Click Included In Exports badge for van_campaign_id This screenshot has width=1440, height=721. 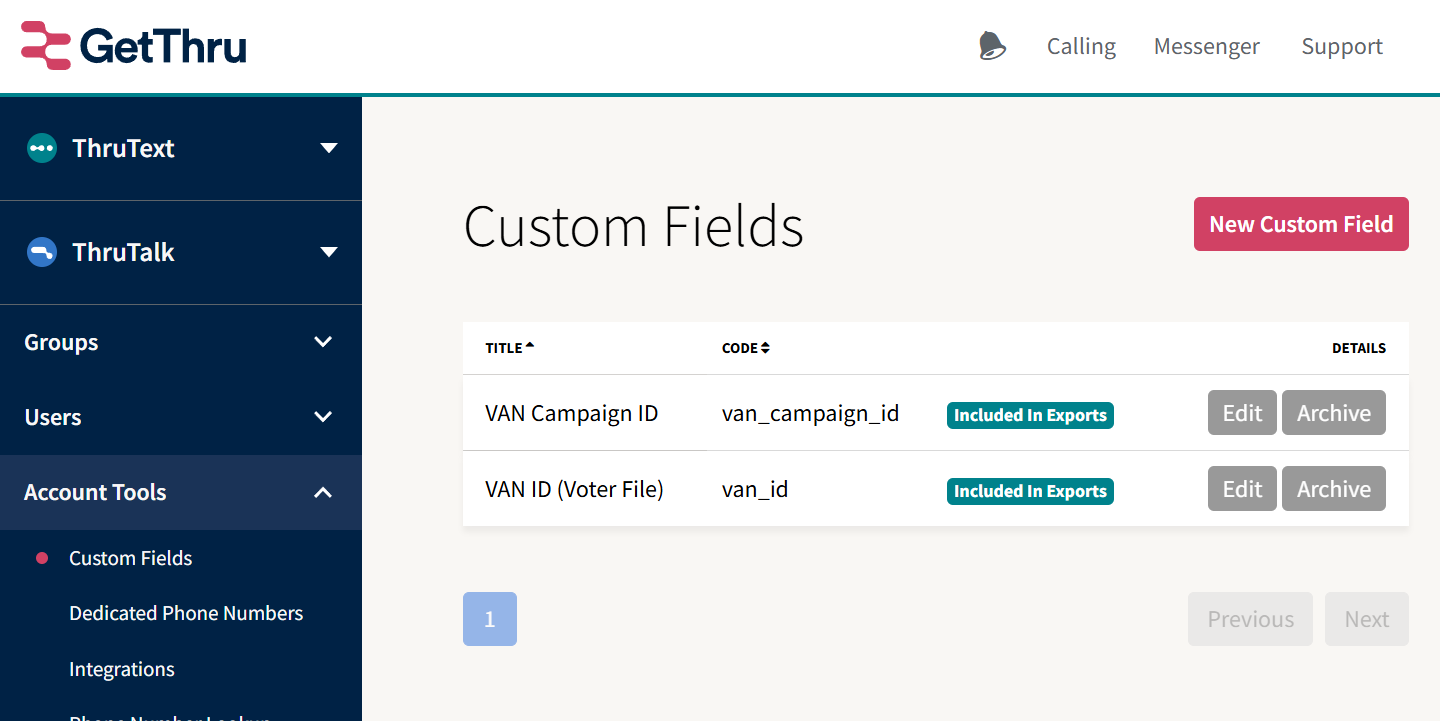pos(1030,415)
